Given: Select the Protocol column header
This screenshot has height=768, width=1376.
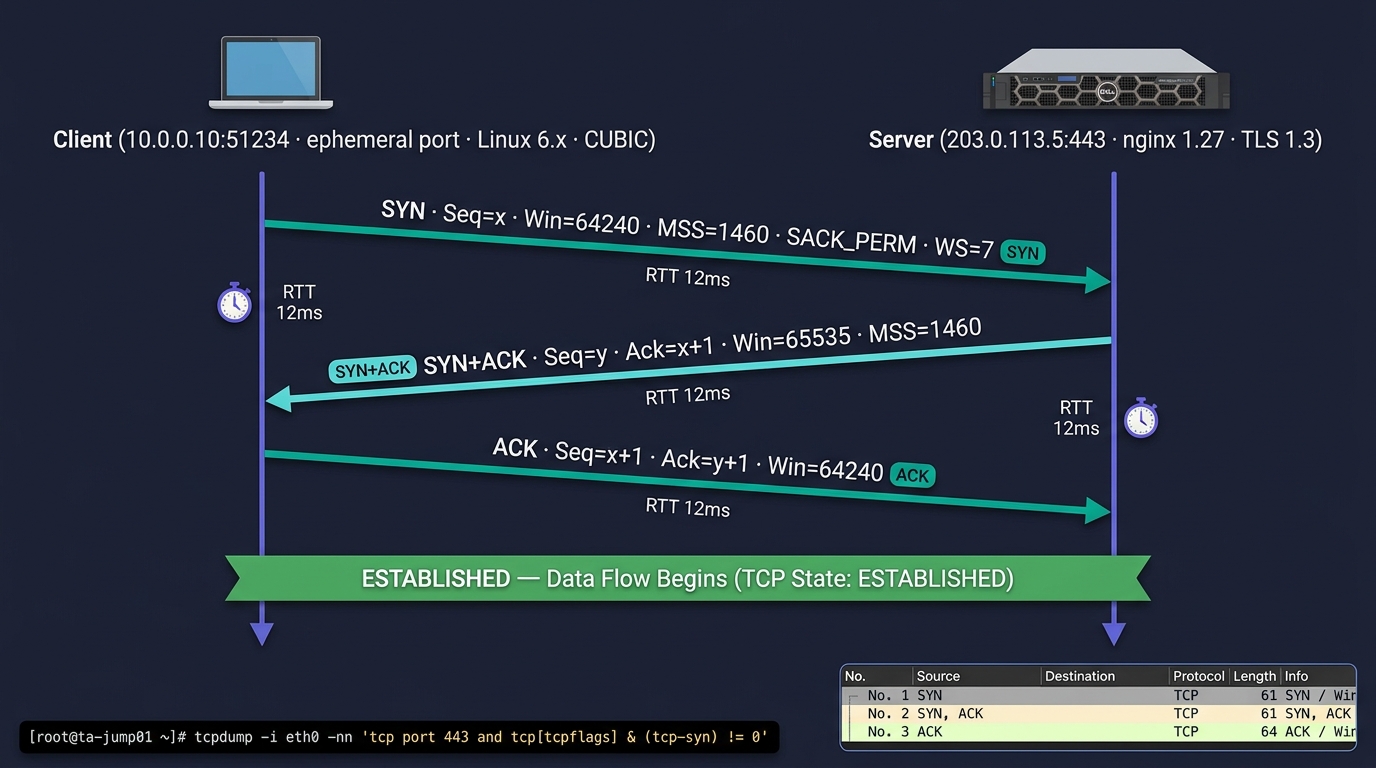Looking at the screenshot, I should (x=1199, y=676).
